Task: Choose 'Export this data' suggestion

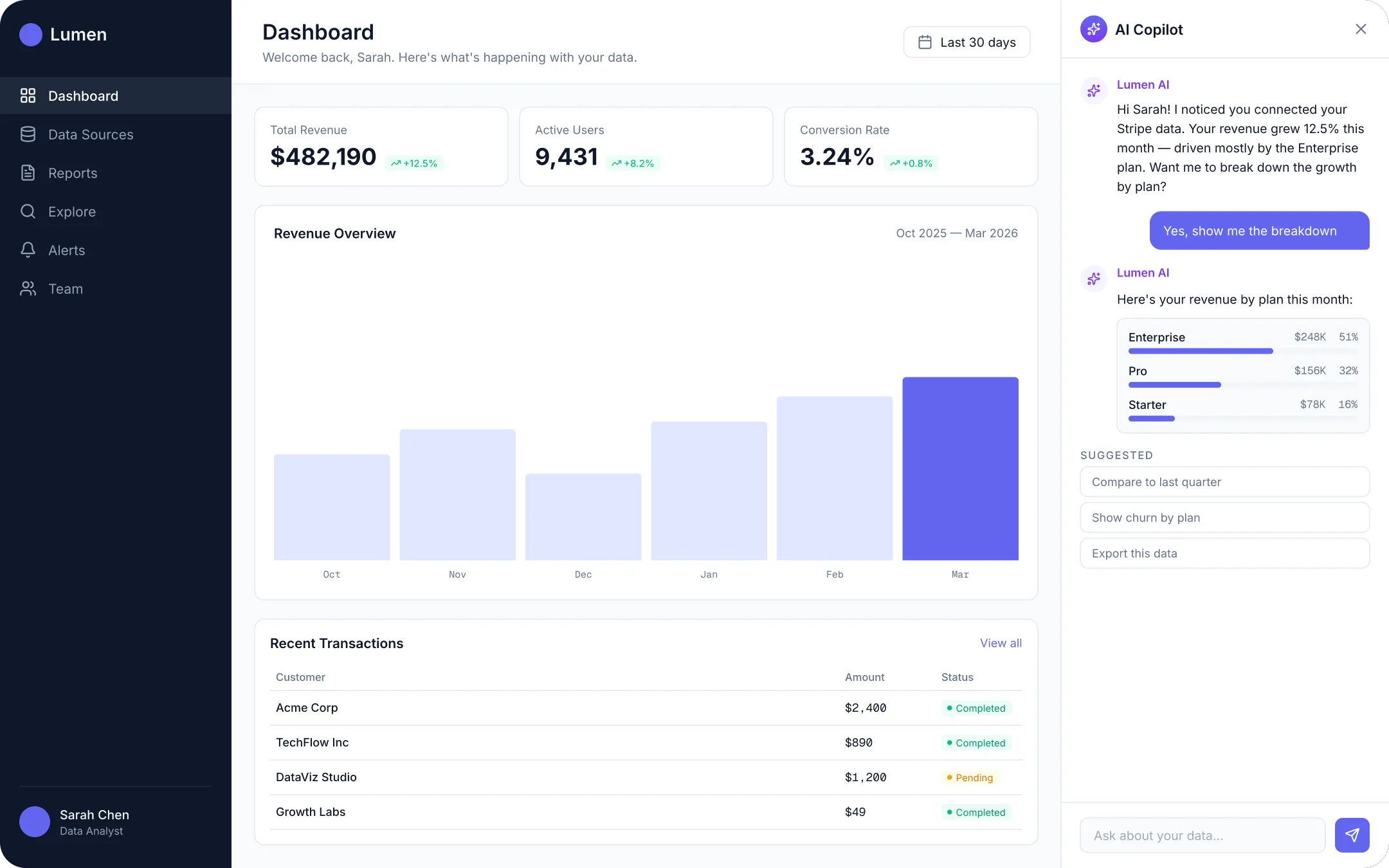Action: pyautogui.click(x=1224, y=554)
